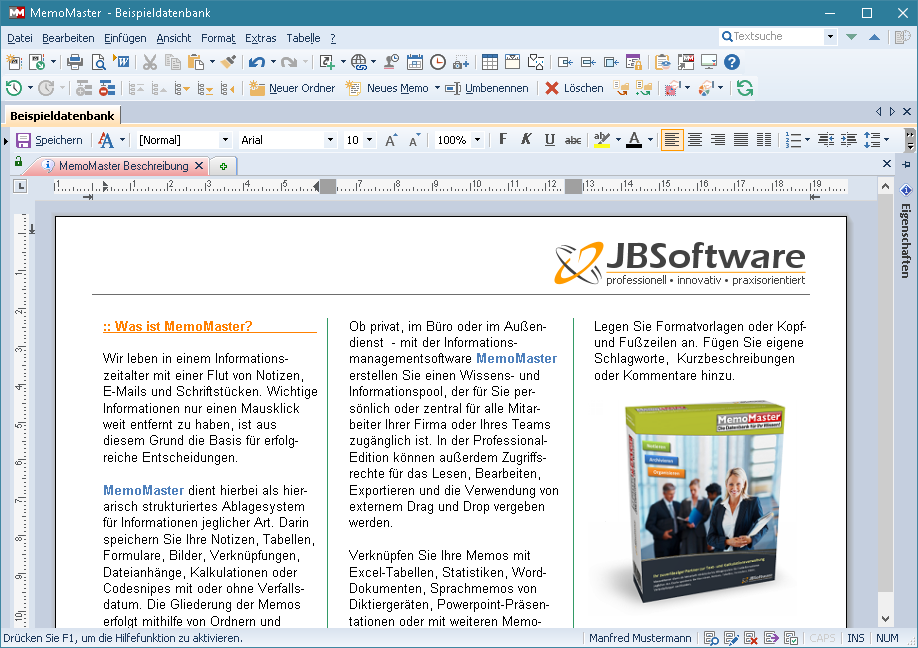The height and width of the screenshot is (648, 918).
Task: Open the Arial font family dropdown
Action: tap(330, 140)
